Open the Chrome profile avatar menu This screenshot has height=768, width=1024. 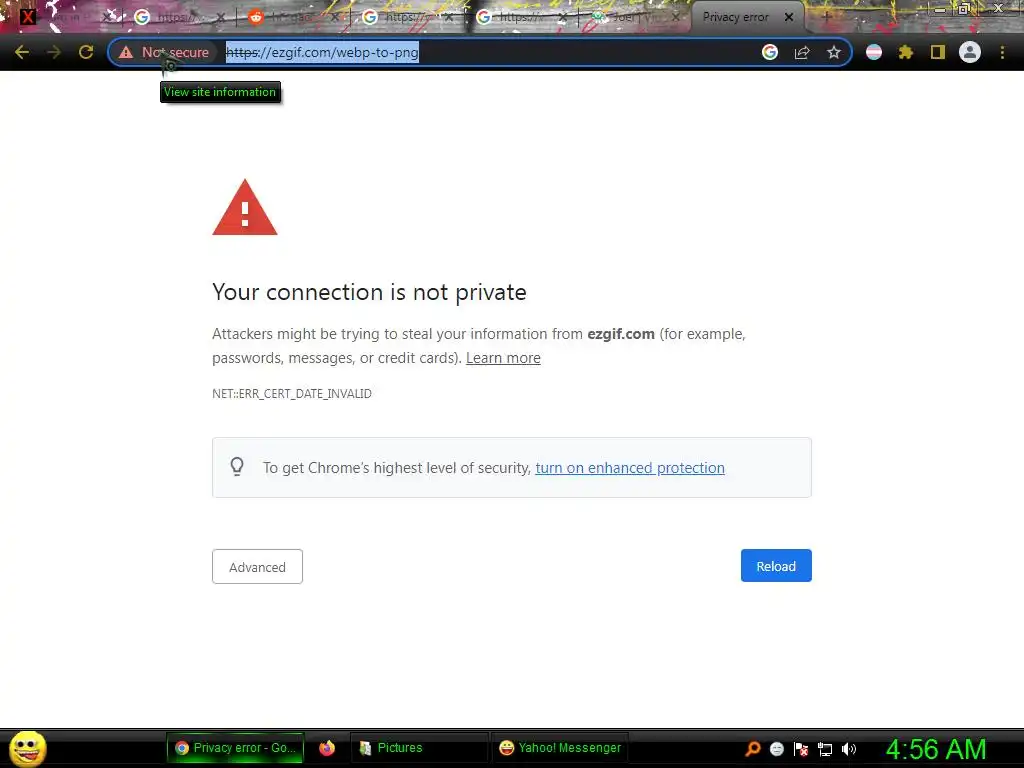coord(970,52)
